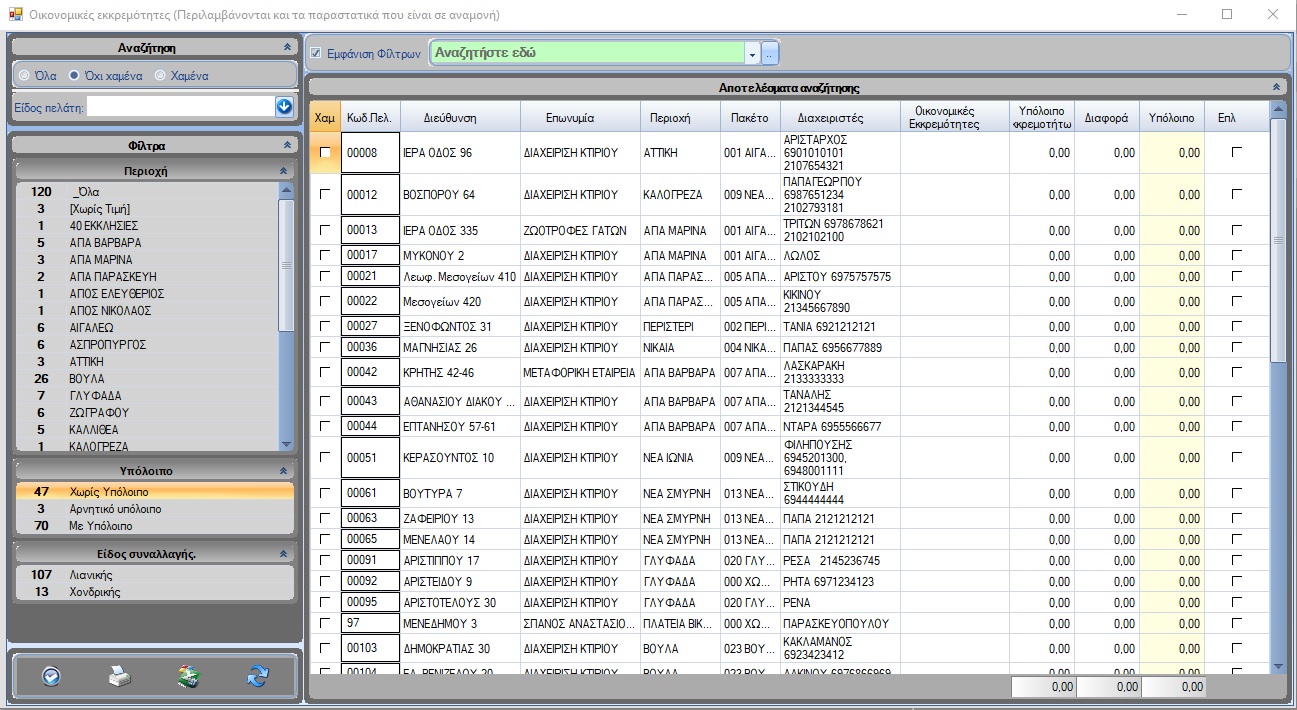The height and width of the screenshot is (710, 1297).
Task: Collapse the Υπόλοιπο filter section
Action: pyautogui.click(x=284, y=471)
